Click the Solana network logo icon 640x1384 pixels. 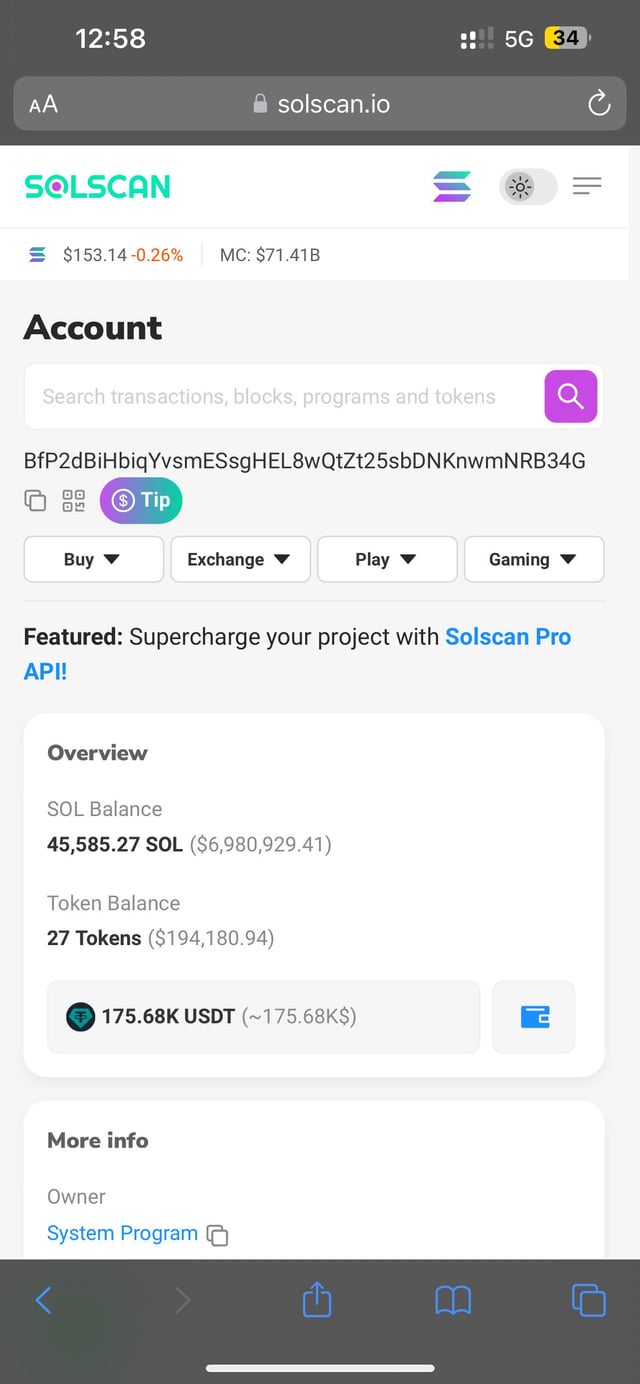[452, 186]
